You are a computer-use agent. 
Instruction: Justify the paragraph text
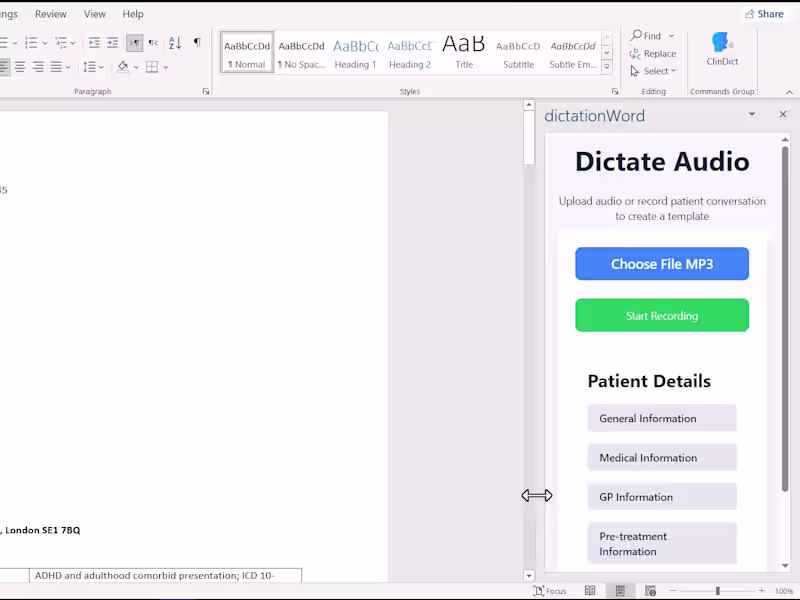(56, 67)
